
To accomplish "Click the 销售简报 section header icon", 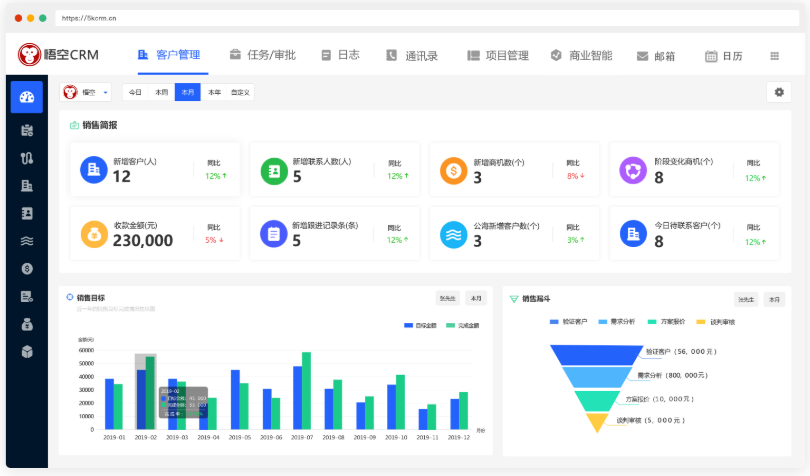I will coord(74,125).
